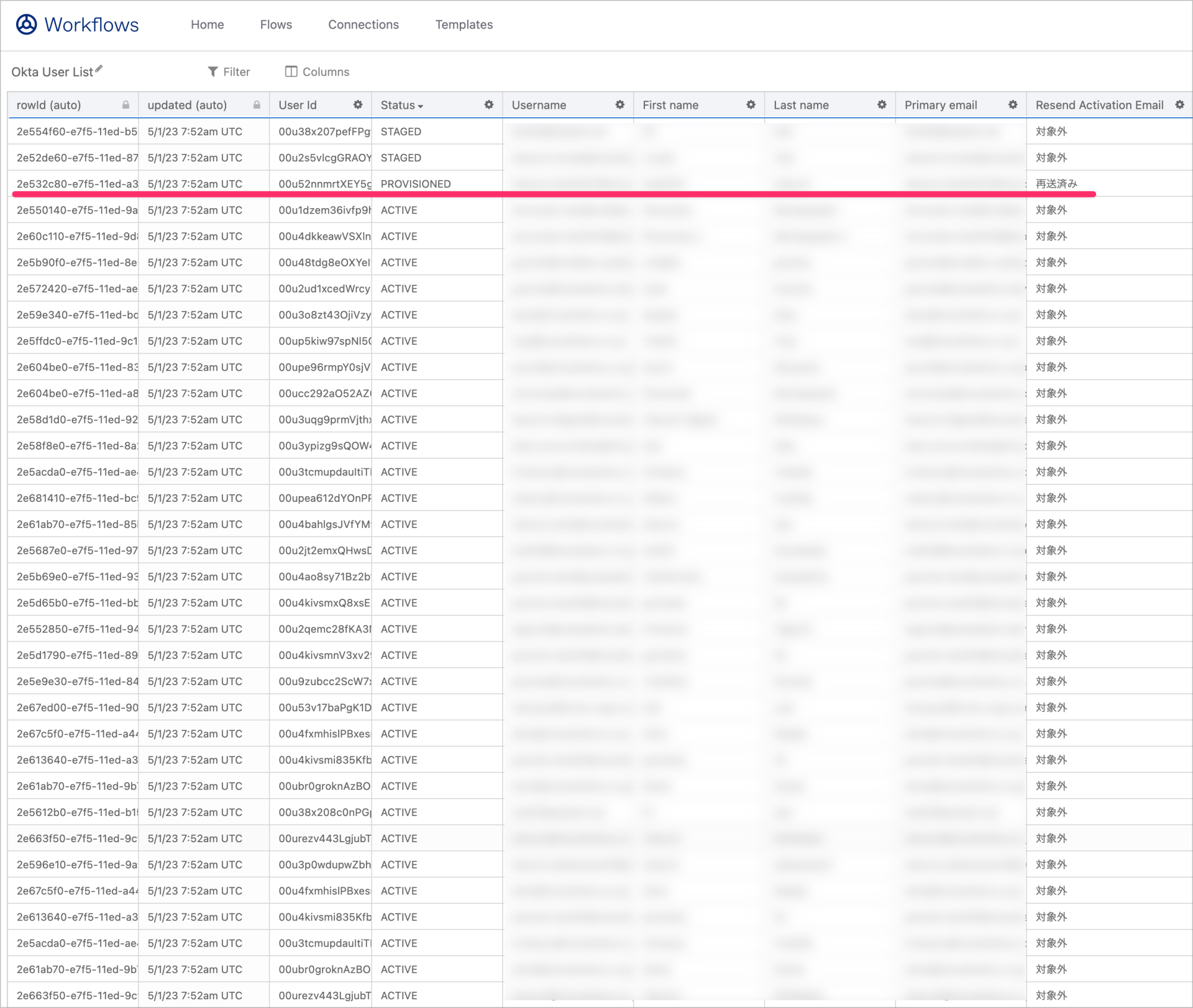Open the settings gear on Username column
The height and width of the screenshot is (1008, 1193).
tap(620, 105)
